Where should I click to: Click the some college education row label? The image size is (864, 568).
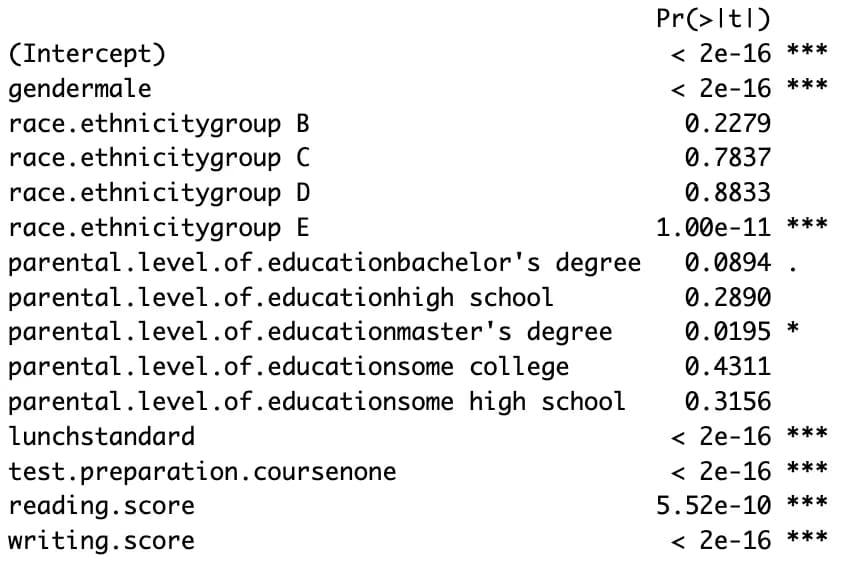289,367
